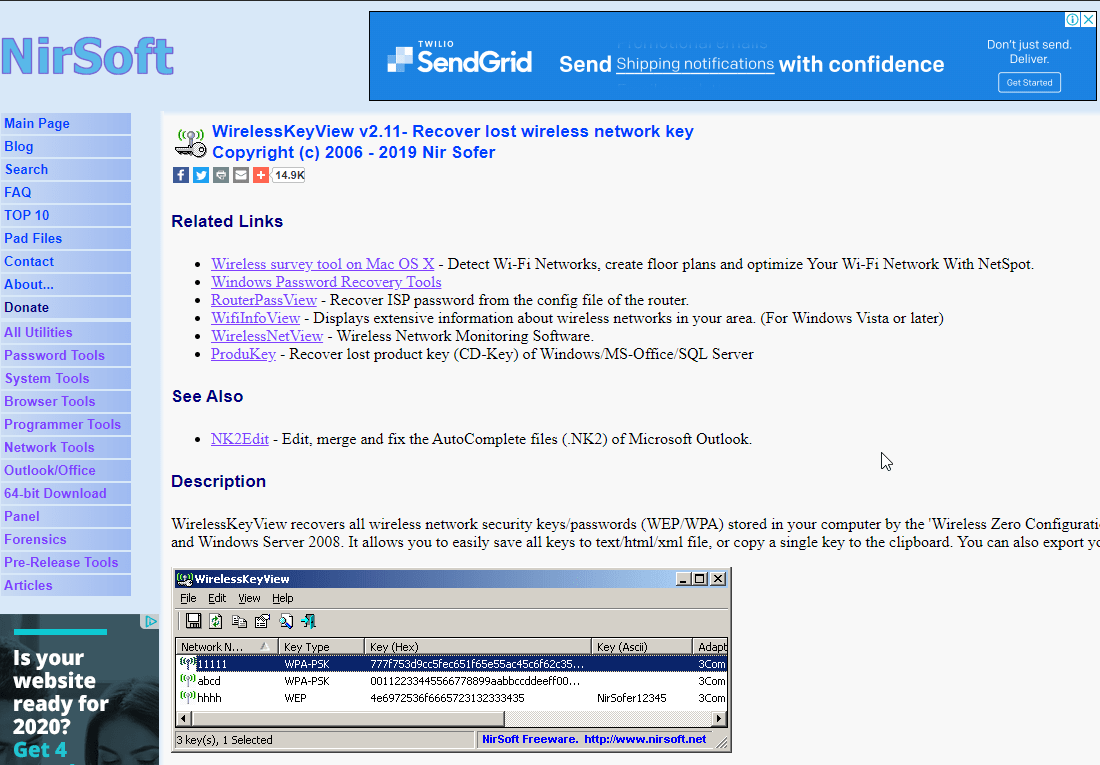
Task: Open Browser Tools in the sidebar
Action: (66, 401)
